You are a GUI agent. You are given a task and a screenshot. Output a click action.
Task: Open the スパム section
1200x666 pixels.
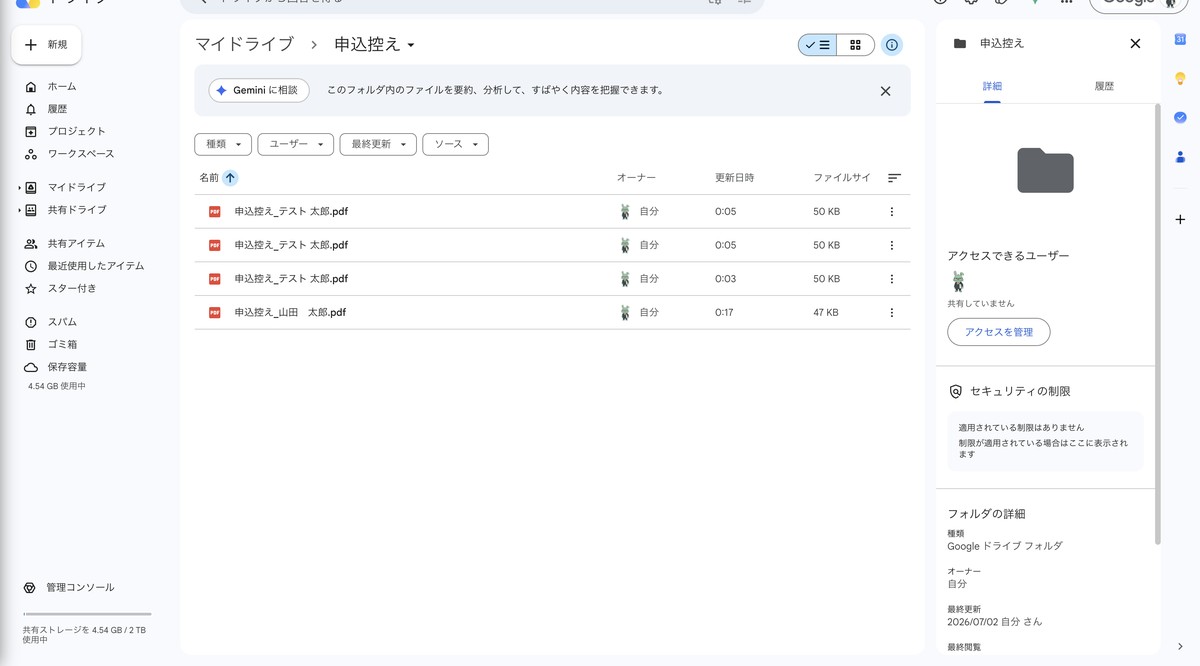62,322
